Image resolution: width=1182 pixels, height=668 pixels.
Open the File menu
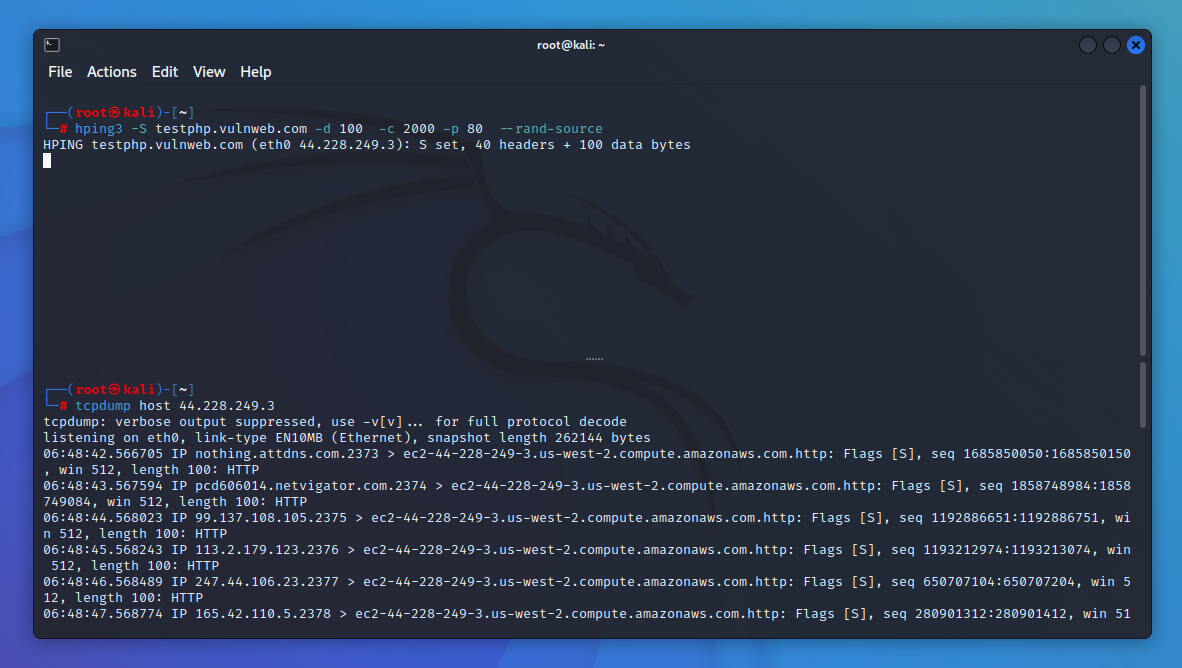60,72
